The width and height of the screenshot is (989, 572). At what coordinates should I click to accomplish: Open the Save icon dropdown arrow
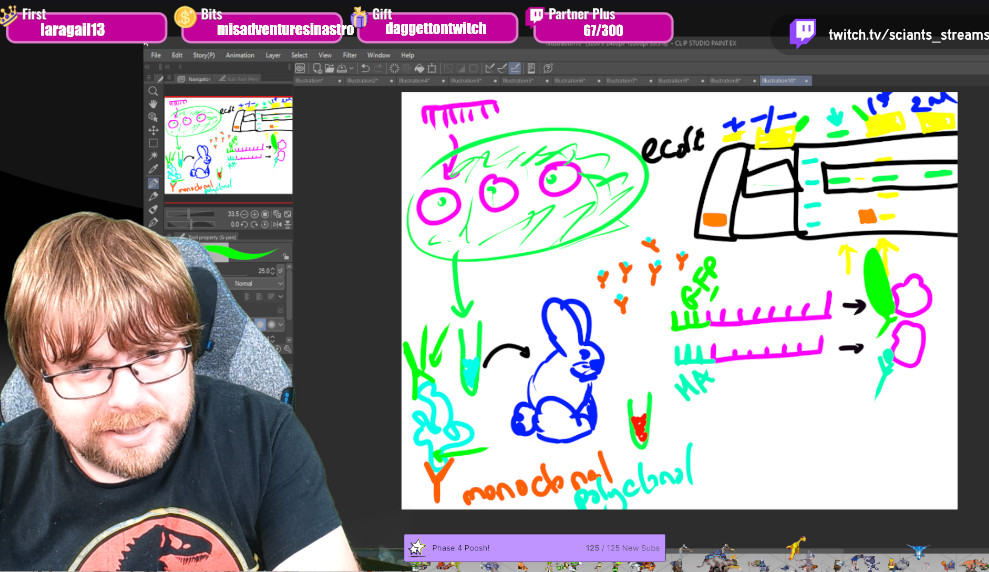coord(351,68)
